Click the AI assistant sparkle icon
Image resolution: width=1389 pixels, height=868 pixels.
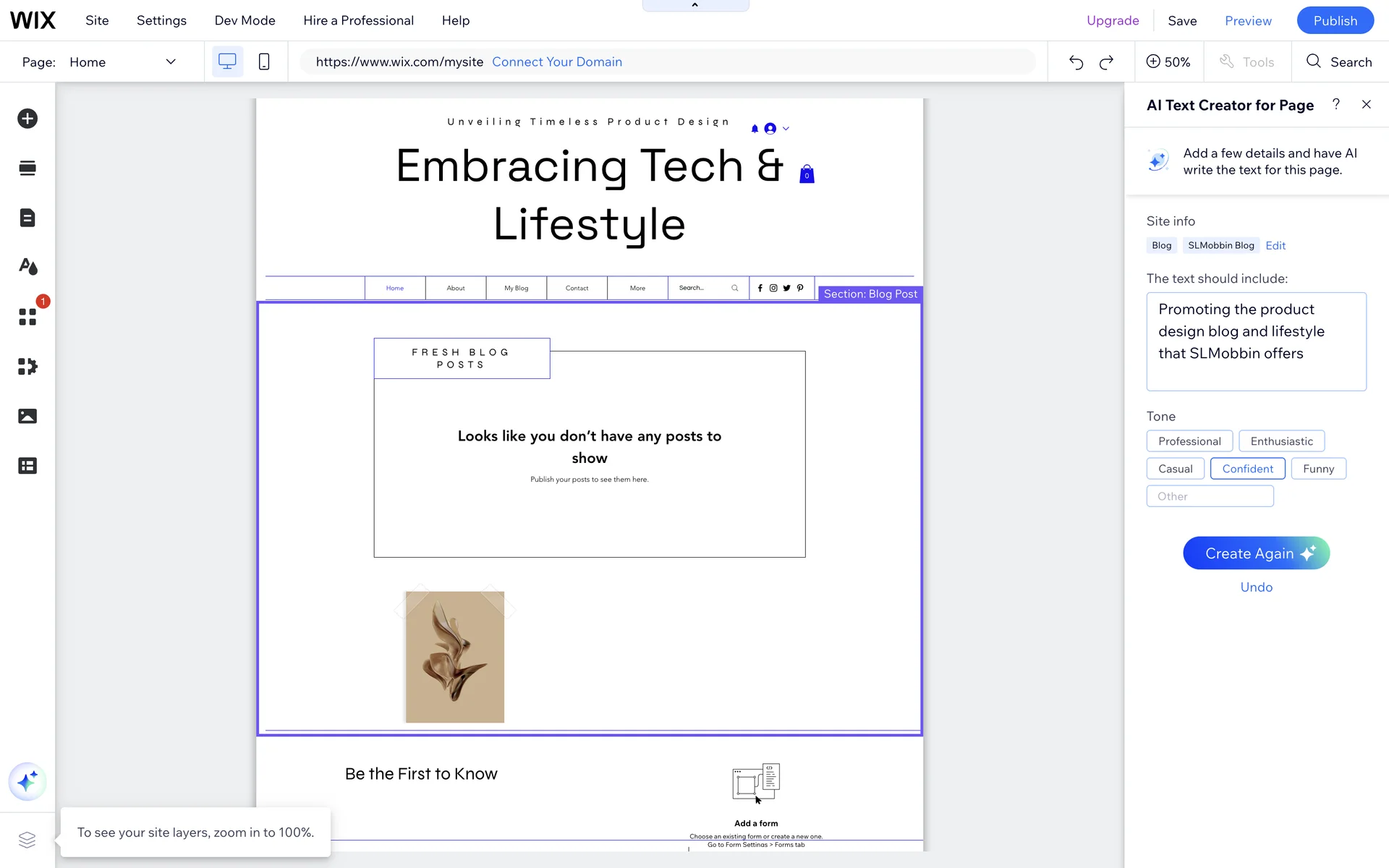click(x=27, y=781)
